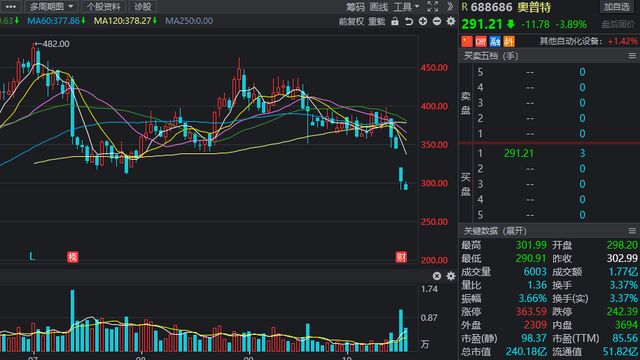640x360 pixels.
Task: Click the double chevron collapse icon
Action: pos(450,7)
